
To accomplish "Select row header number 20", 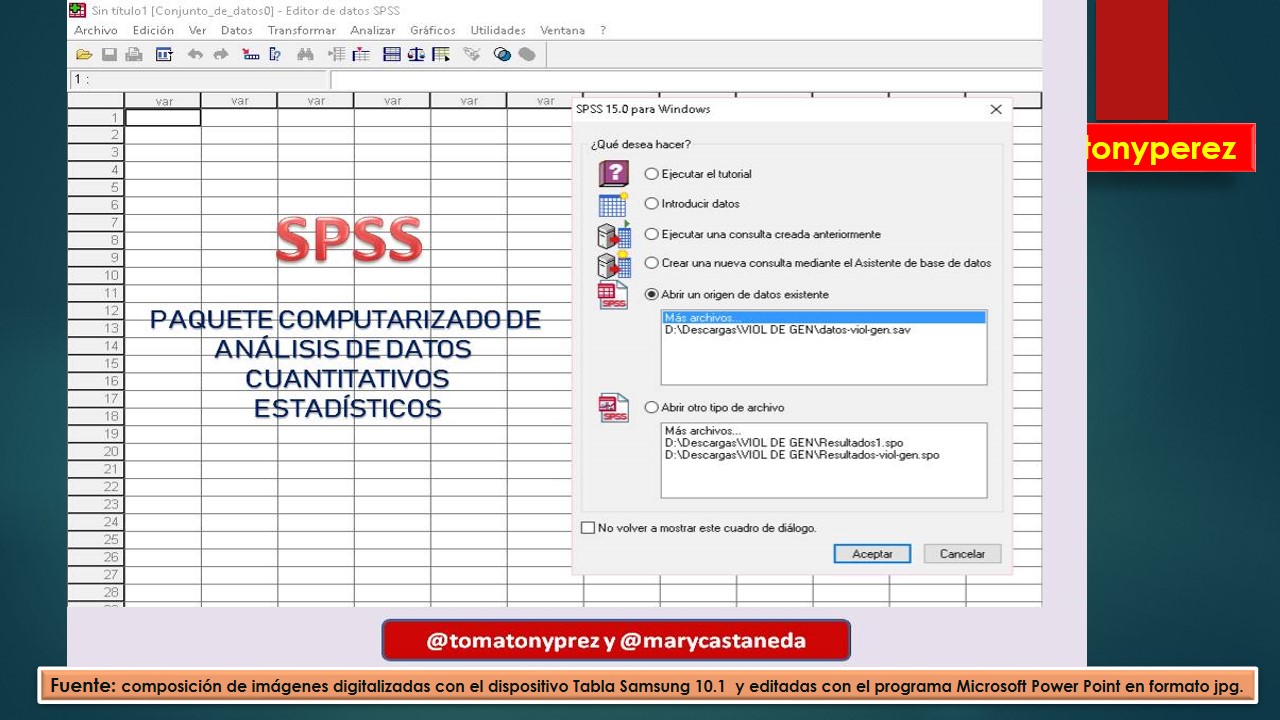I will coord(96,451).
